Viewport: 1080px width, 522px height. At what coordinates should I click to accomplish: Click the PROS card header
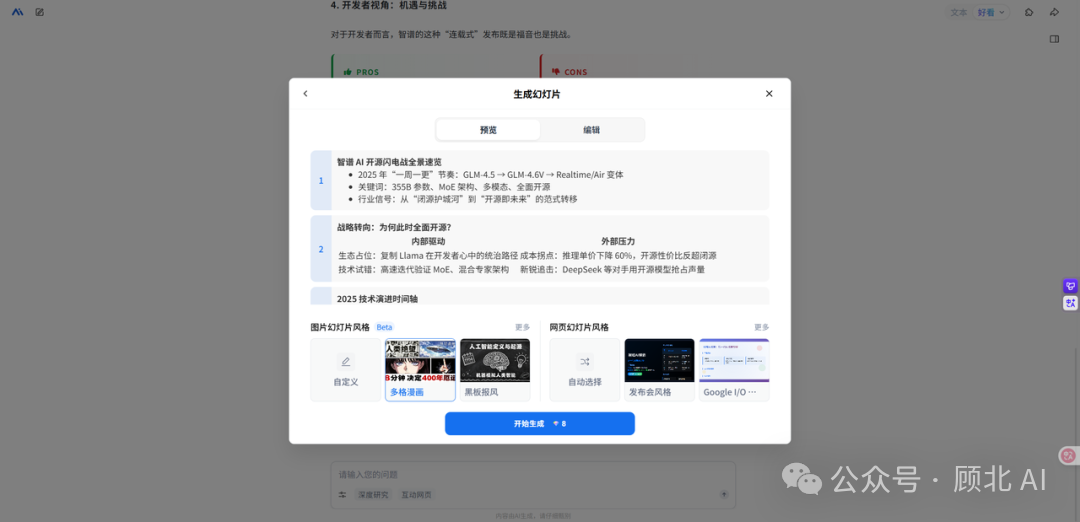(361, 72)
